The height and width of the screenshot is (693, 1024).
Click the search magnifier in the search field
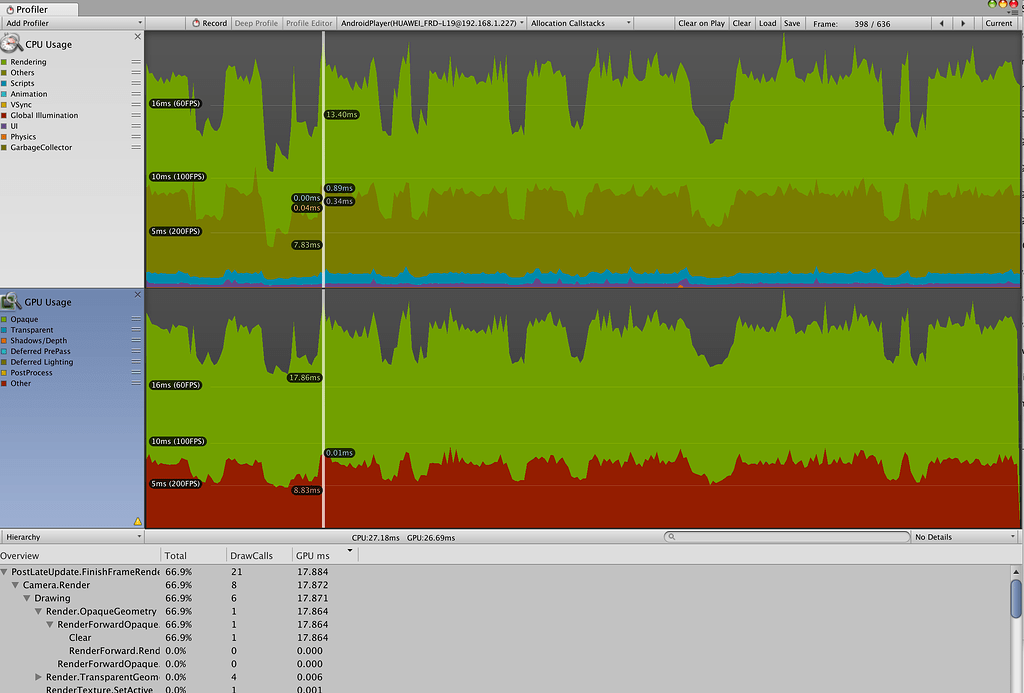point(673,536)
